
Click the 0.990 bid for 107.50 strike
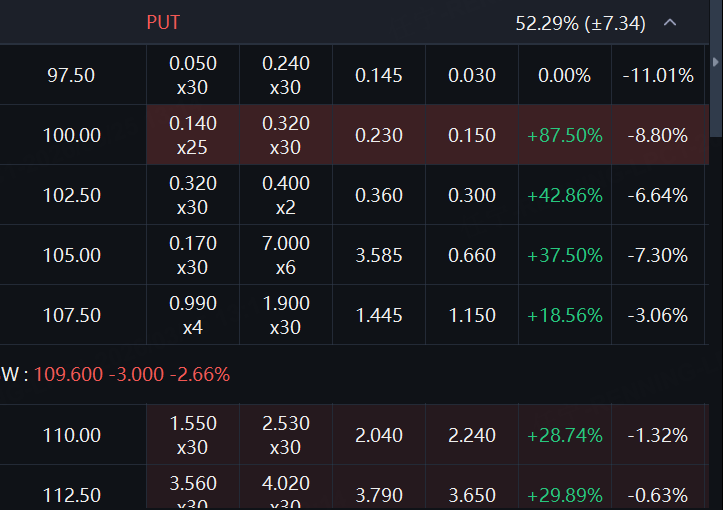click(x=193, y=315)
